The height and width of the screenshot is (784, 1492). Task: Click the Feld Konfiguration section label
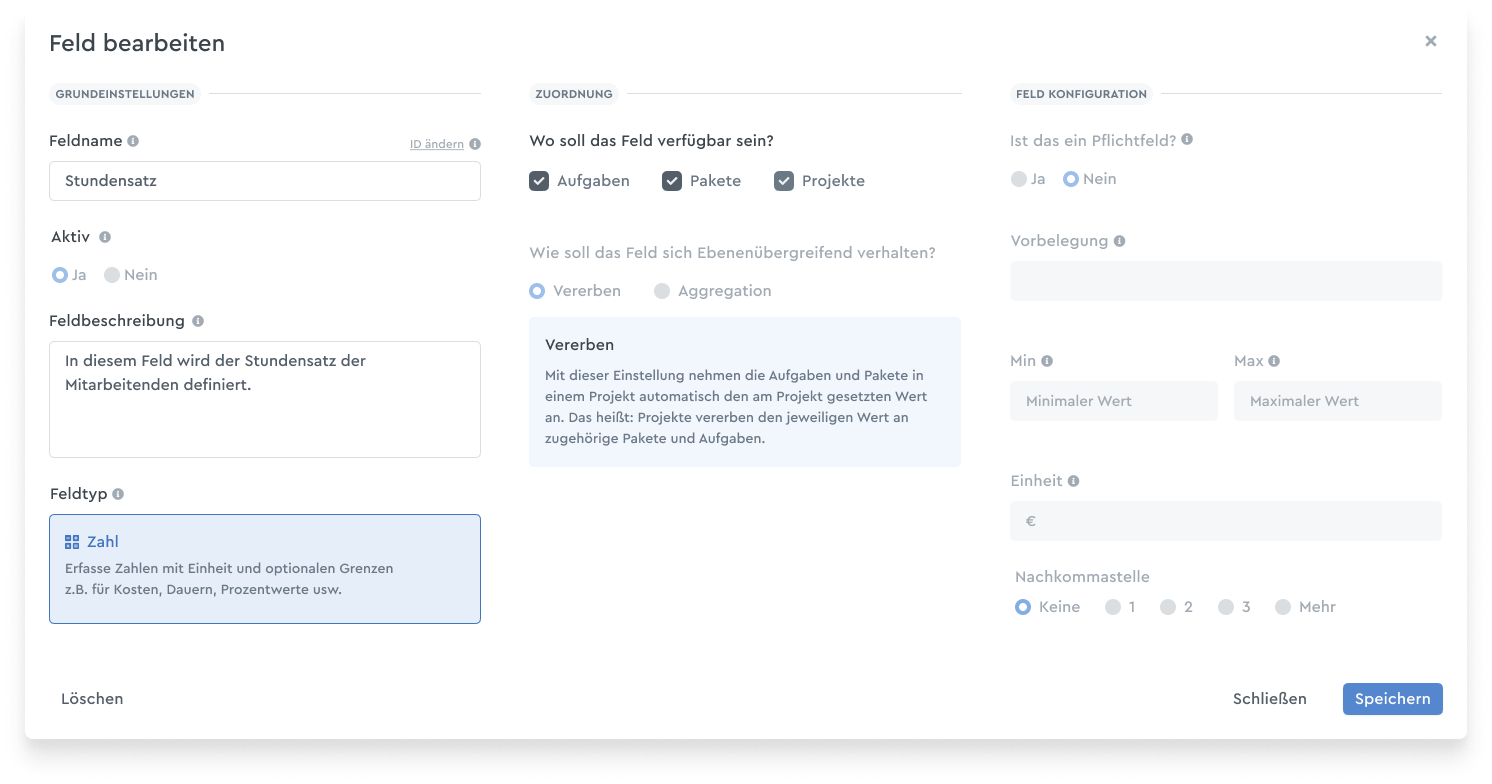tap(1081, 94)
